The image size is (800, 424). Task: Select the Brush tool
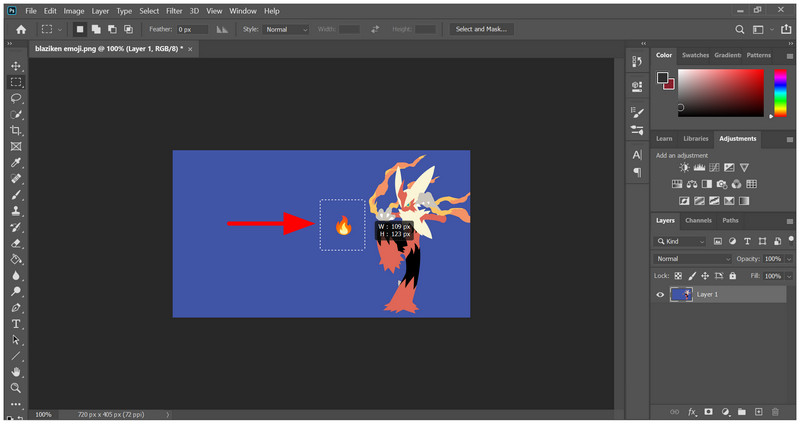coord(16,195)
